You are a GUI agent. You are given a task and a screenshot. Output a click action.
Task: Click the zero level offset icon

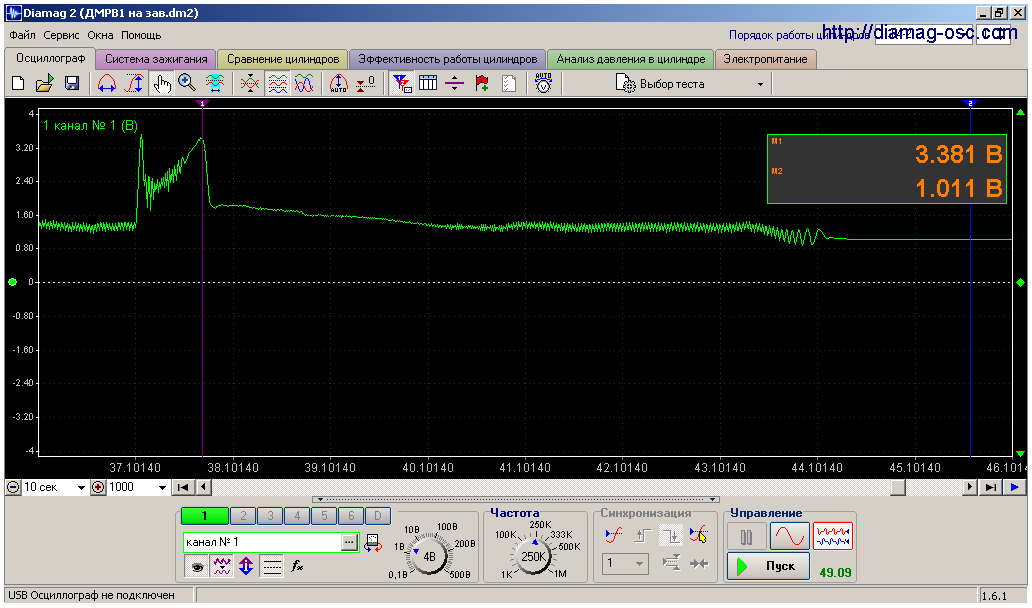[365, 84]
